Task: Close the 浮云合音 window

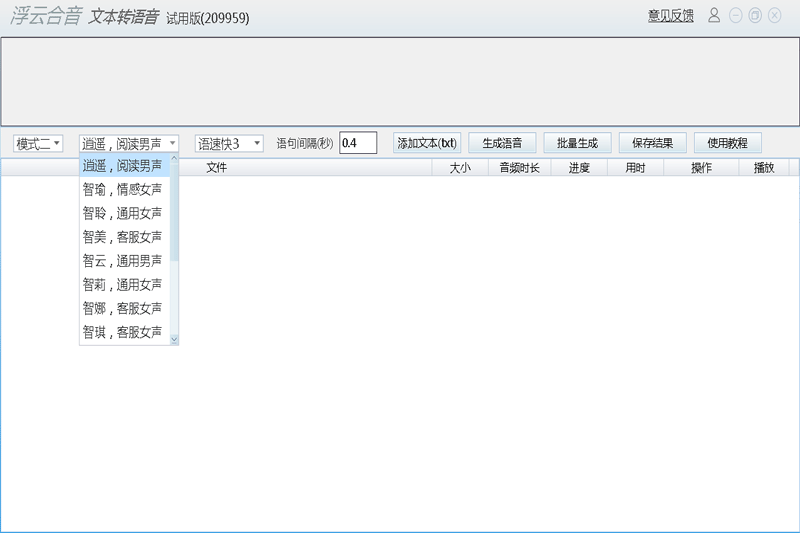Action: (x=774, y=16)
